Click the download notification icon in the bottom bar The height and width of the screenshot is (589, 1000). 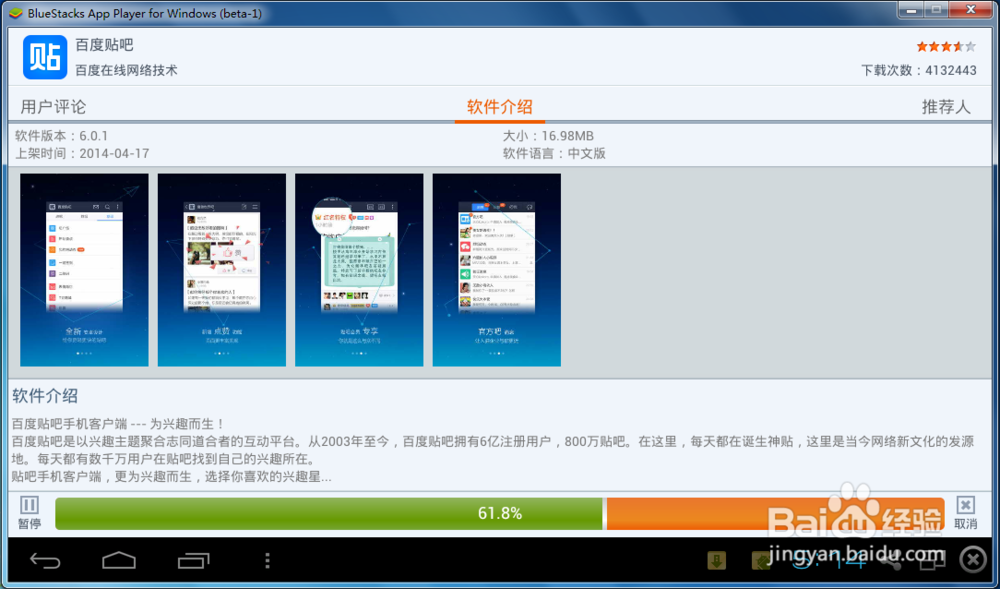coord(717,560)
